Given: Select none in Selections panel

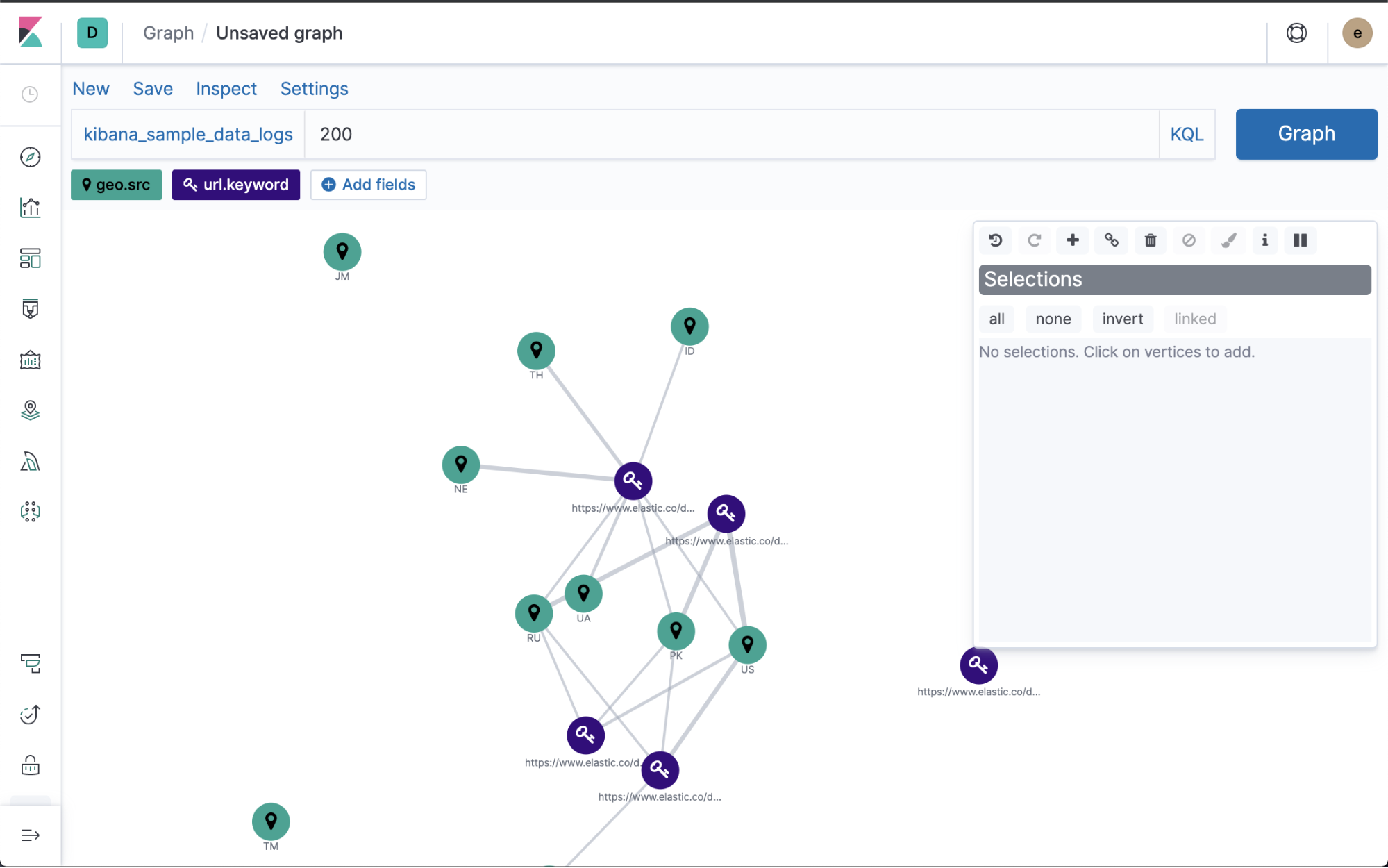Looking at the screenshot, I should (1052, 318).
